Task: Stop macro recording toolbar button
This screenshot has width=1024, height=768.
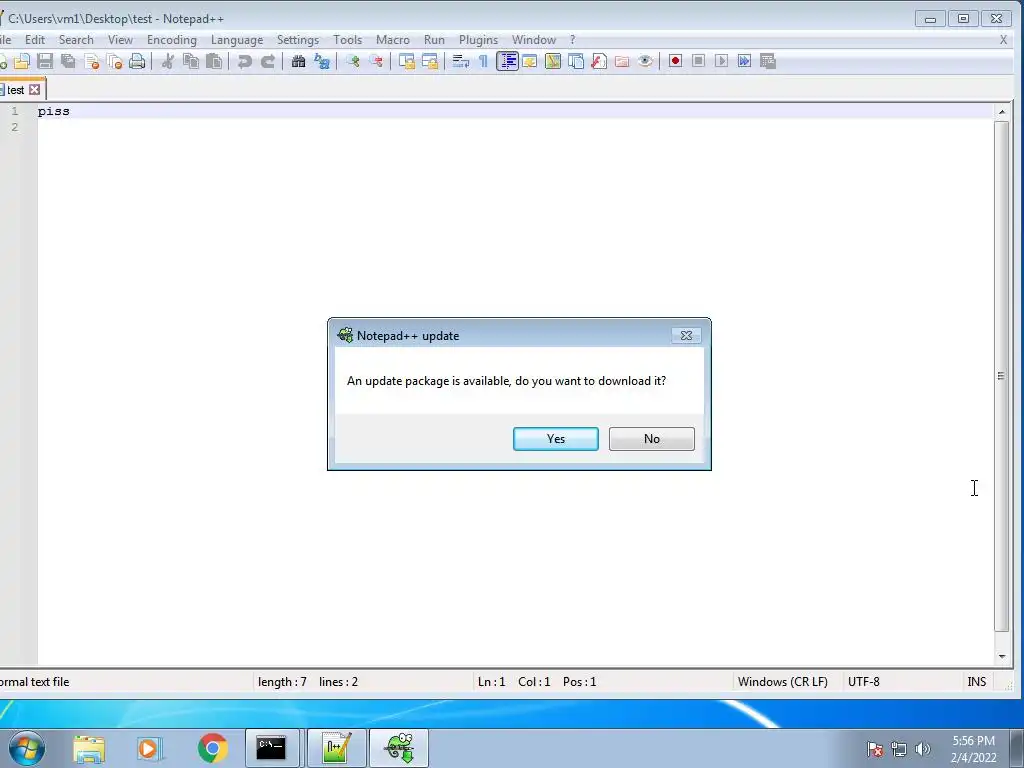Action: (698, 61)
